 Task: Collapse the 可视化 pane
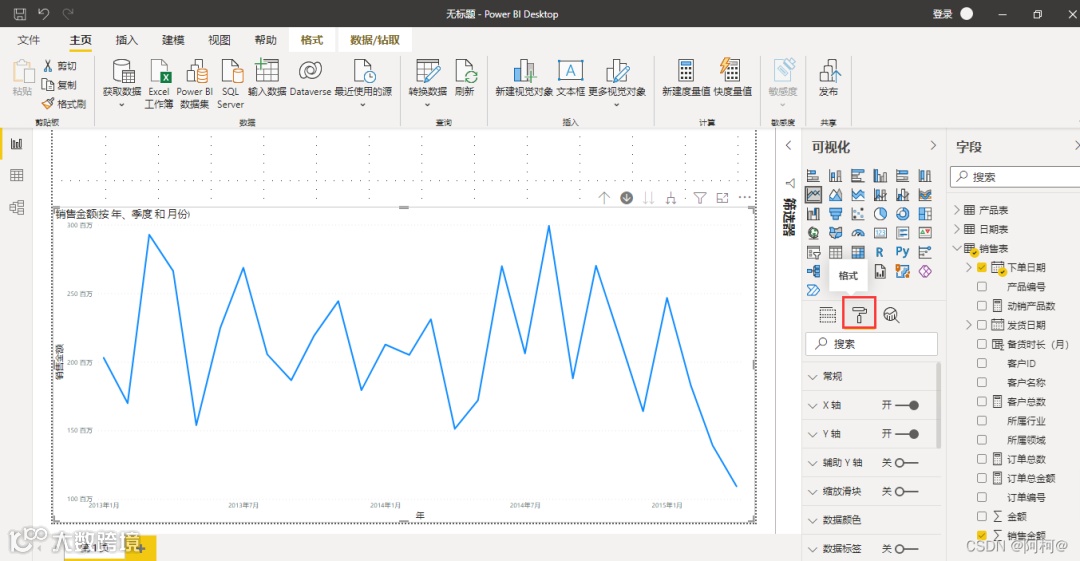[933, 145]
